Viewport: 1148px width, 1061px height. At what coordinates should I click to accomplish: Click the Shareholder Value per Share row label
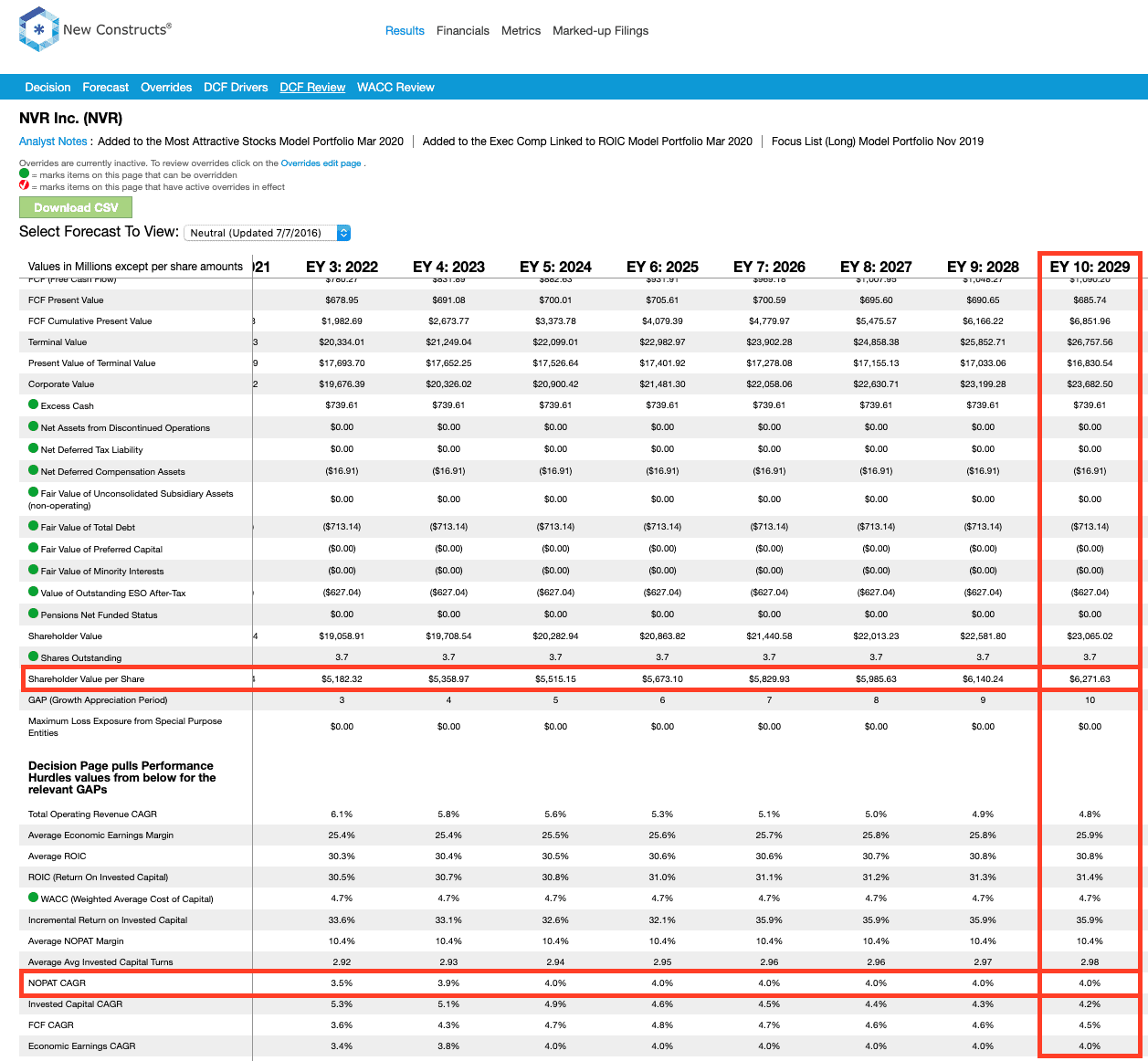pyautogui.click(x=86, y=679)
